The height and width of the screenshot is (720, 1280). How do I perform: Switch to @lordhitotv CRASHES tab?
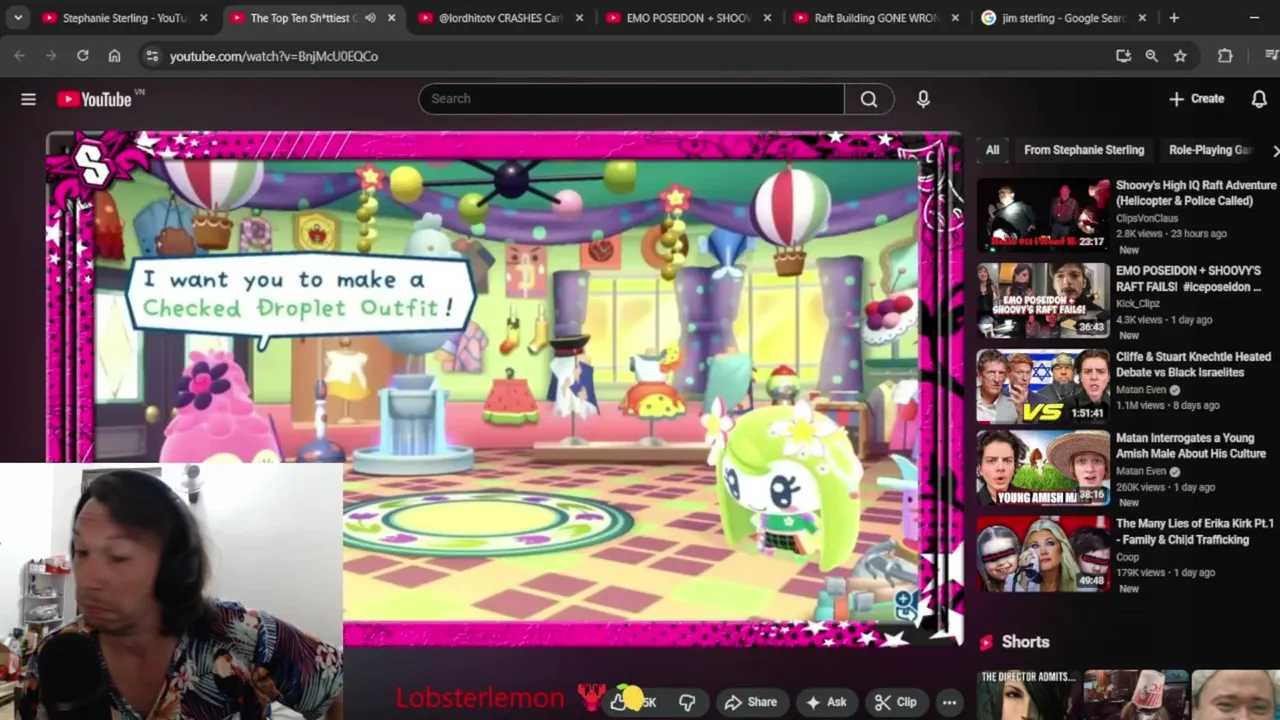click(x=500, y=18)
